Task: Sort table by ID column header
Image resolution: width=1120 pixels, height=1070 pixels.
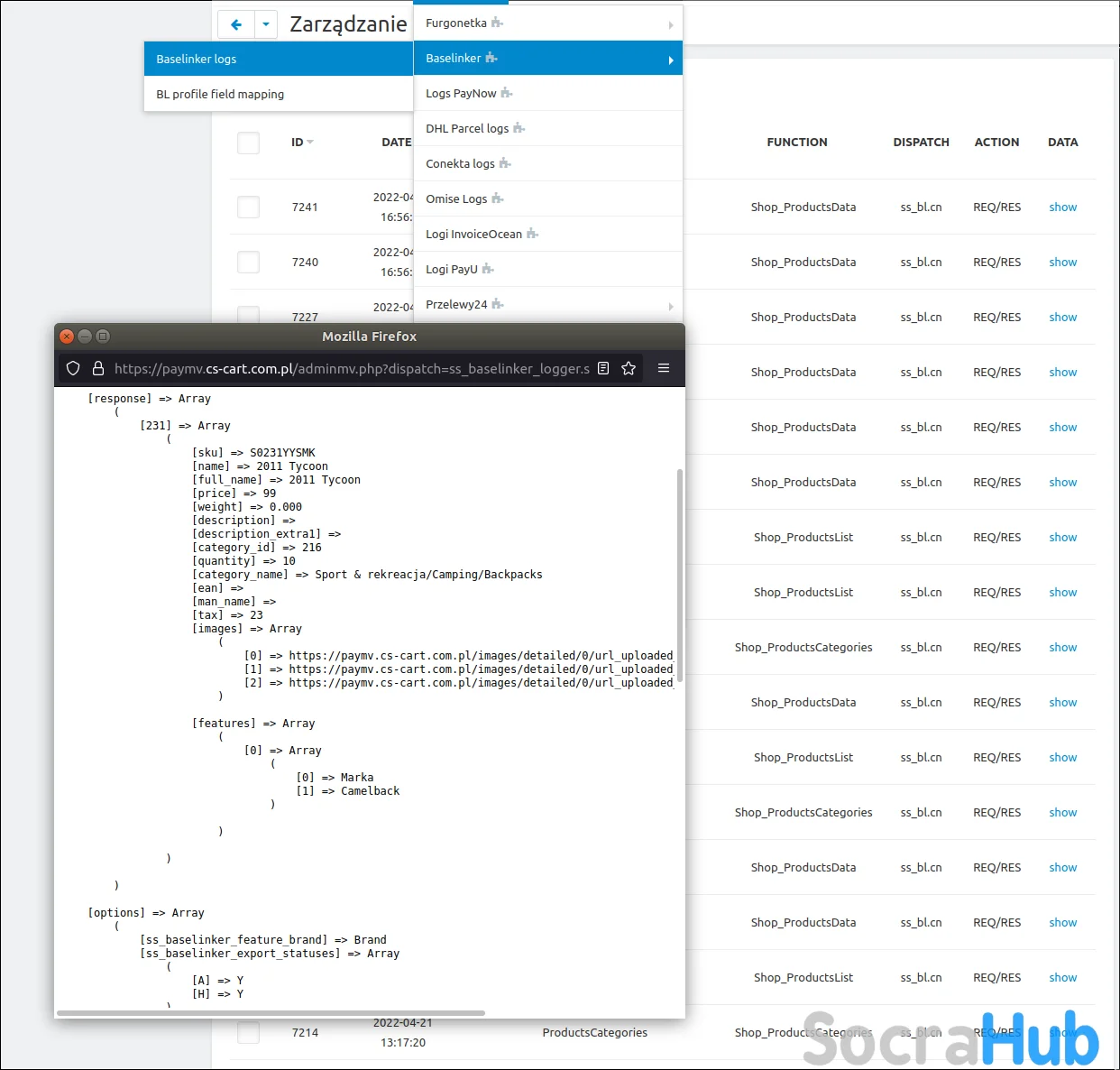Action: (302, 143)
